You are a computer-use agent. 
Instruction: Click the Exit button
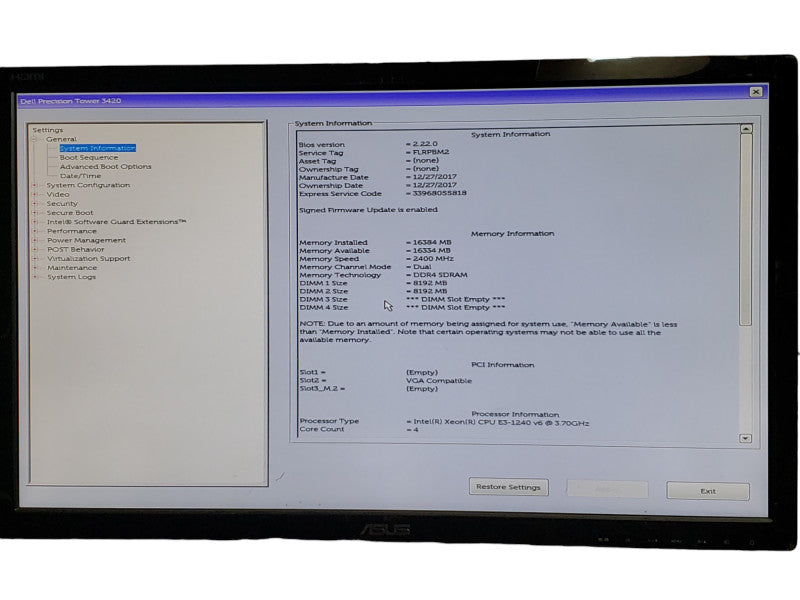tap(708, 491)
